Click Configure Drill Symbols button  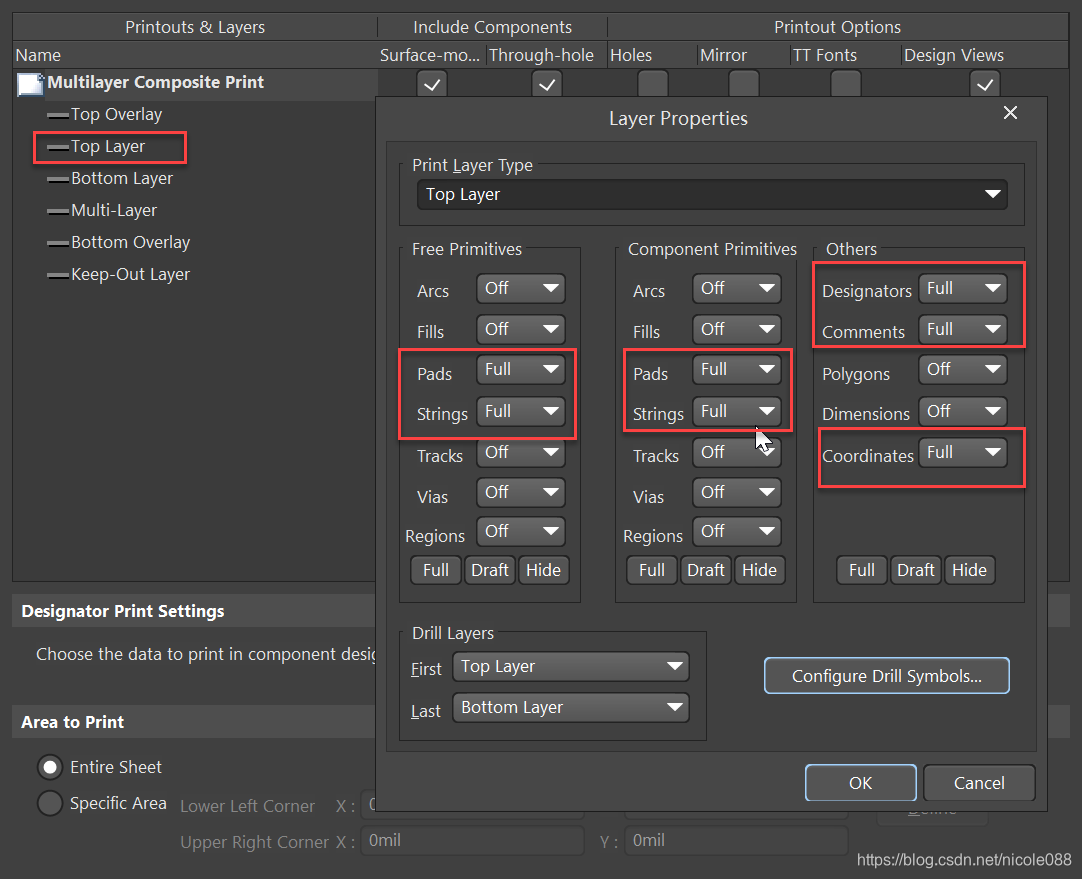pos(886,676)
